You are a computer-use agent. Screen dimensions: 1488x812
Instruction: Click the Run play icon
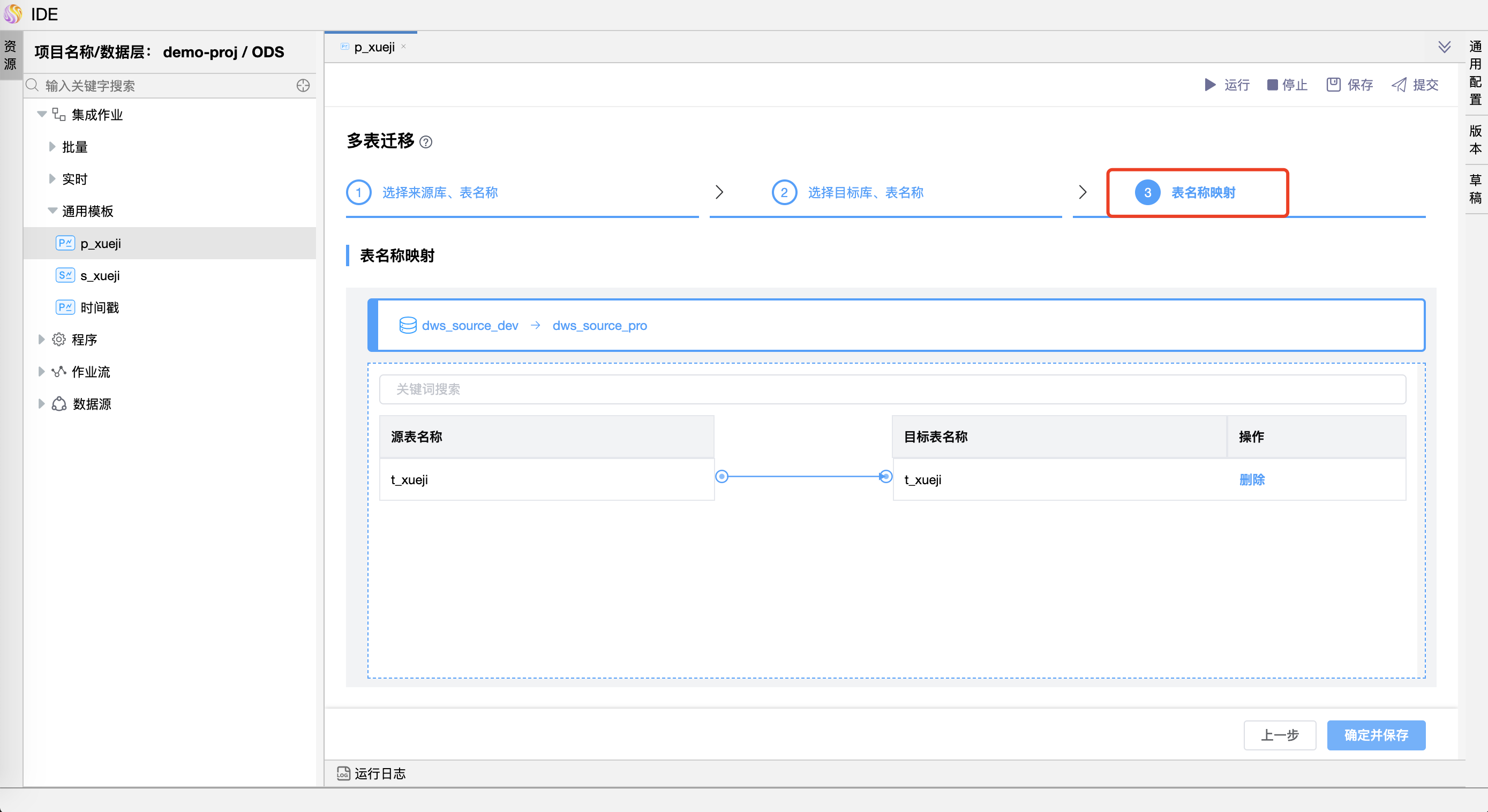point(1209,85)
